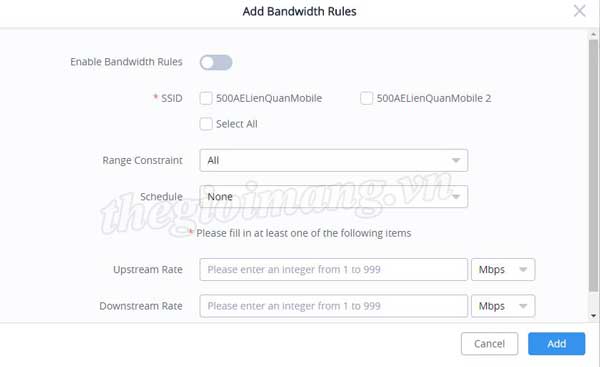The height and width of the screenshot is (367, 600).
Task: Check the 500AELienQuanMobile SSID checkbox
Action: coord(206,98)
